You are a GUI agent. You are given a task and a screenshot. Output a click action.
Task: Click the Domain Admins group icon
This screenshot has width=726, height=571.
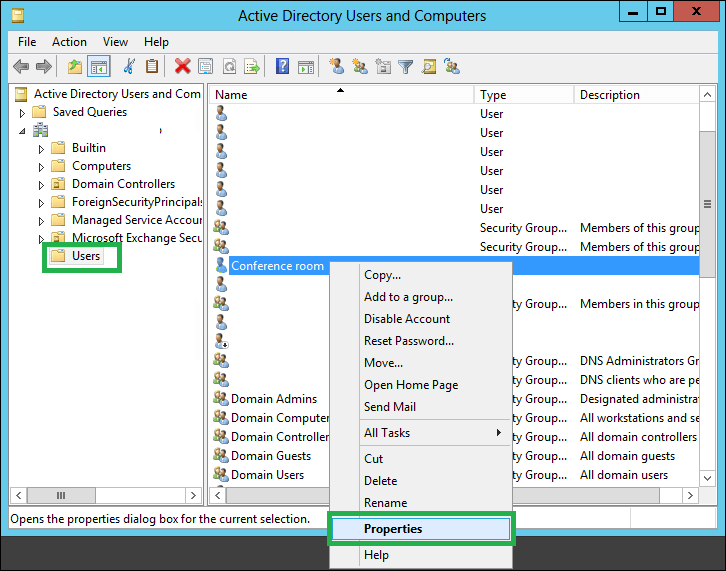pos(221,398)
